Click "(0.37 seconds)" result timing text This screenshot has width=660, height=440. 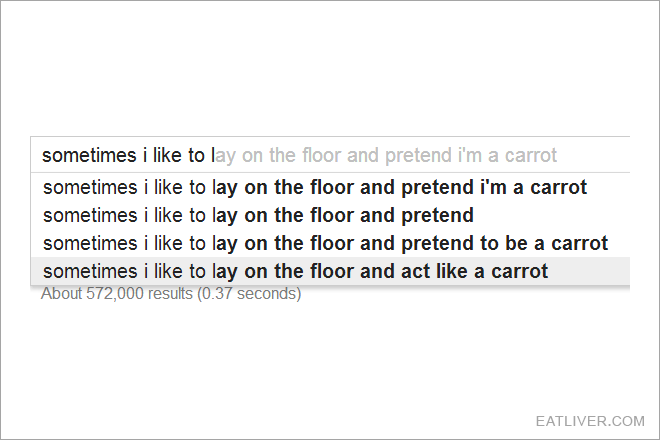pyautogui.click(x=249, y=293)
